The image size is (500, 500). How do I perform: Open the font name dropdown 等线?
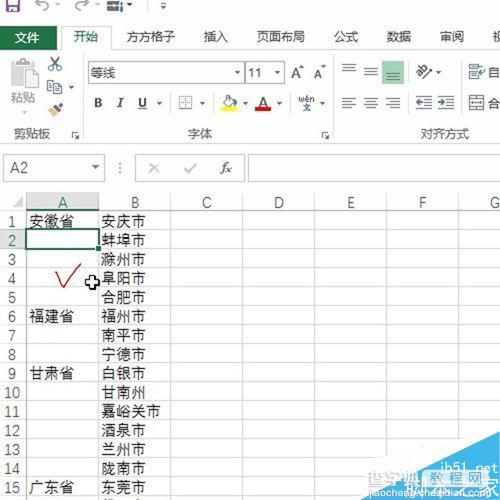(x=237, y=72)
